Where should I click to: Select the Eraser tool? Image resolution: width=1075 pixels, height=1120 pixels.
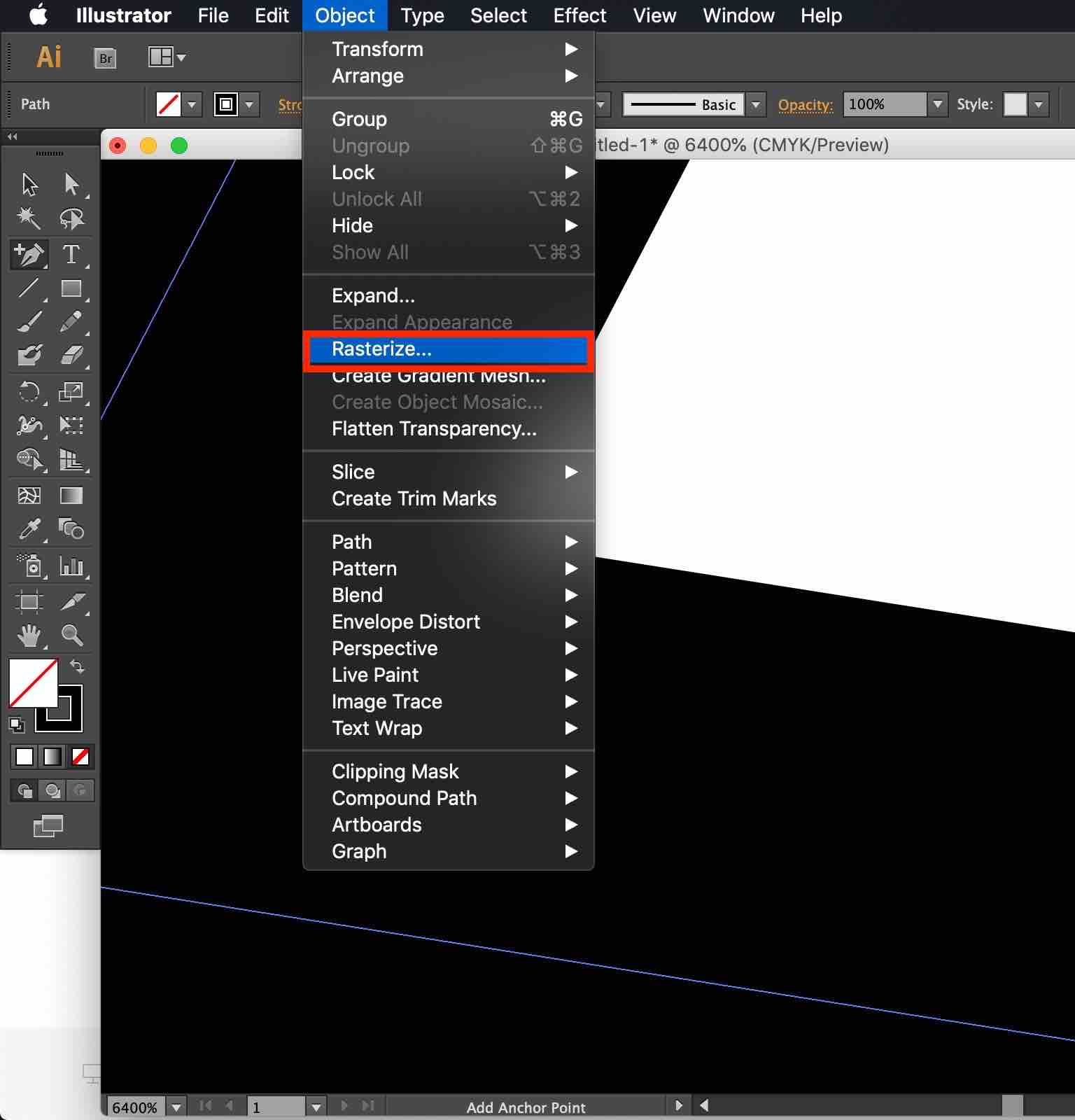(x=71, y=356)
